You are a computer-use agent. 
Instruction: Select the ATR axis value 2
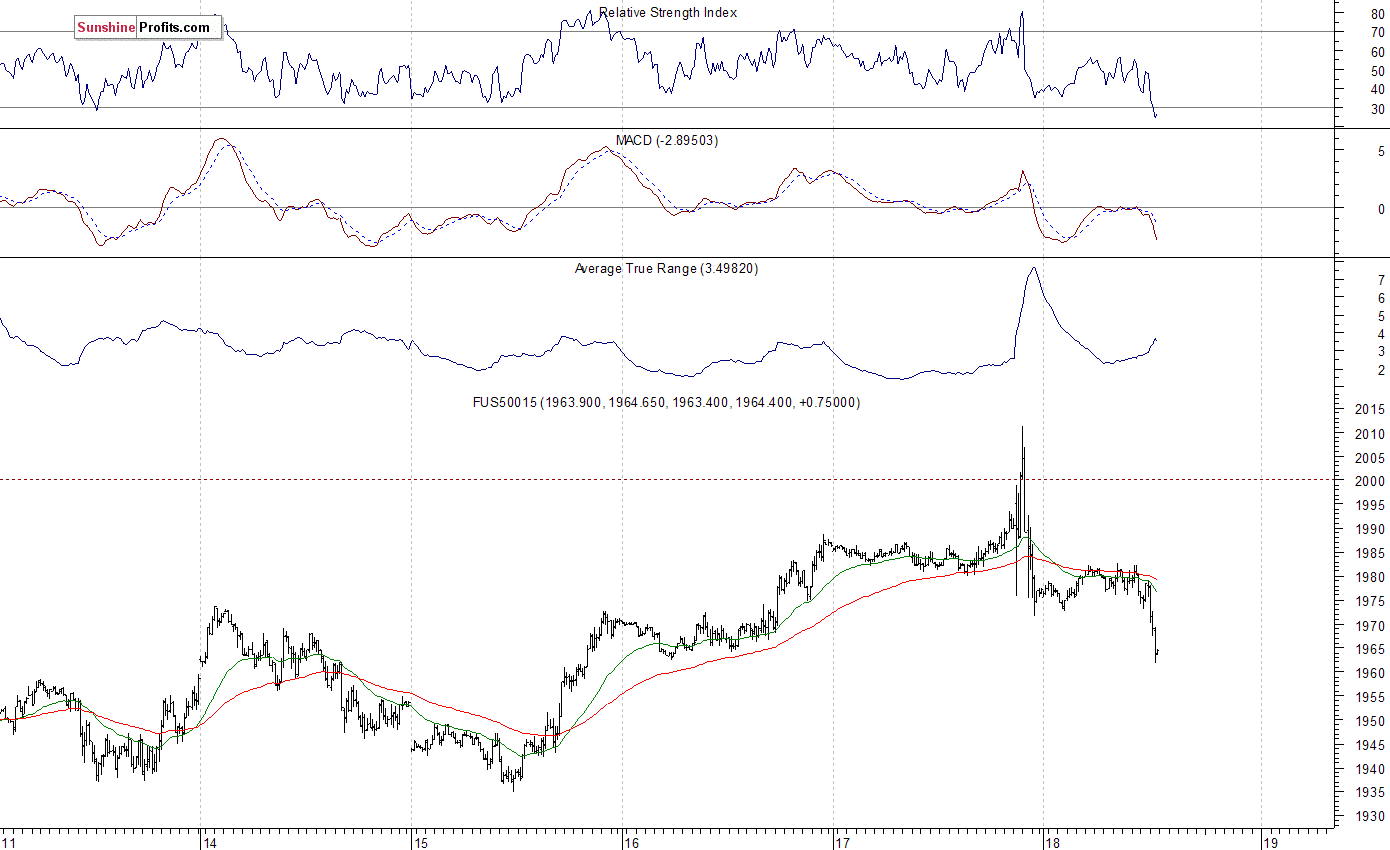pyautogui.click(x=1381, y=371)
